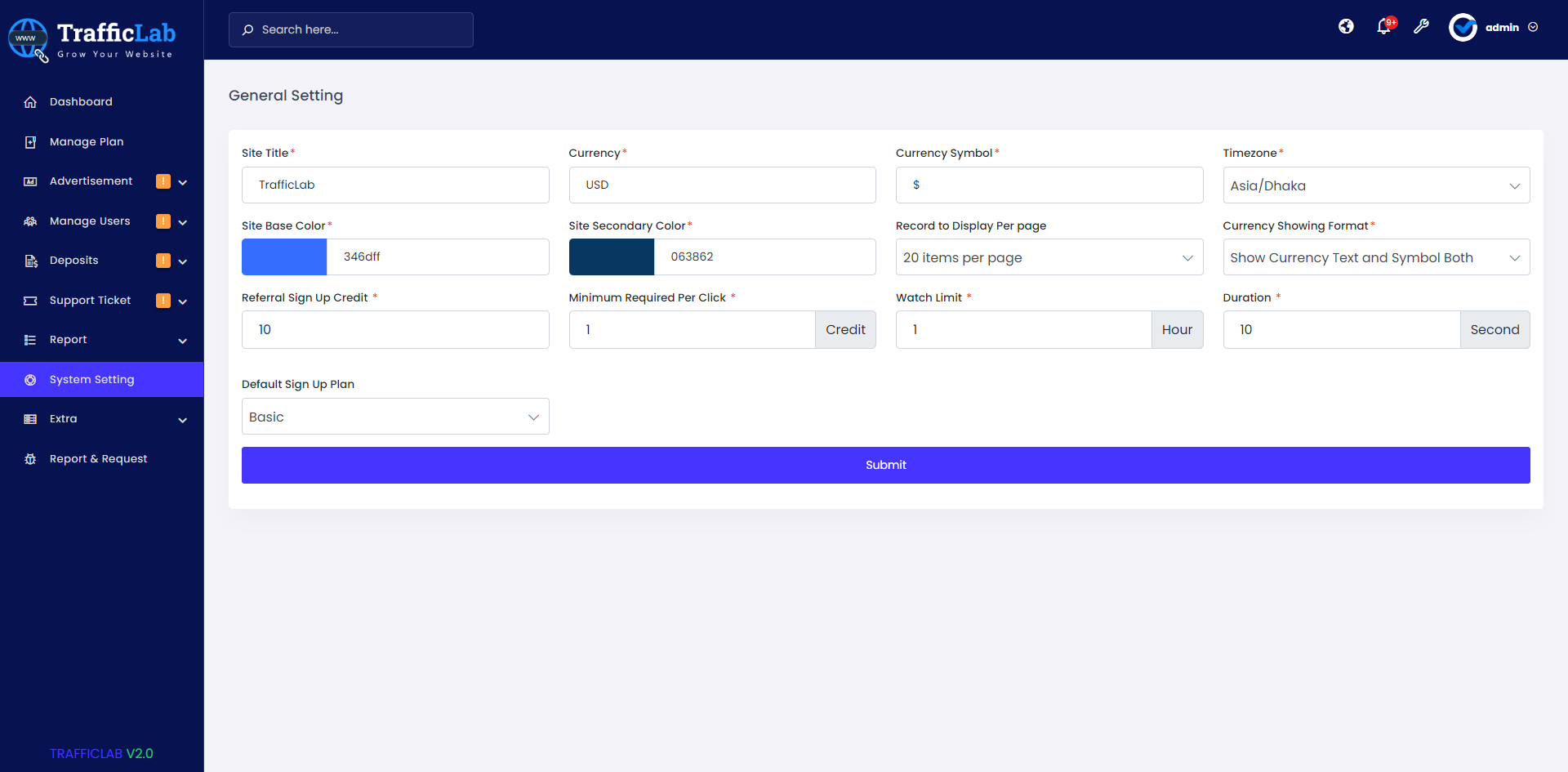Open the Dashboard from the sidebar
This screenshot has height=772, width=1568.
point(81,101)
